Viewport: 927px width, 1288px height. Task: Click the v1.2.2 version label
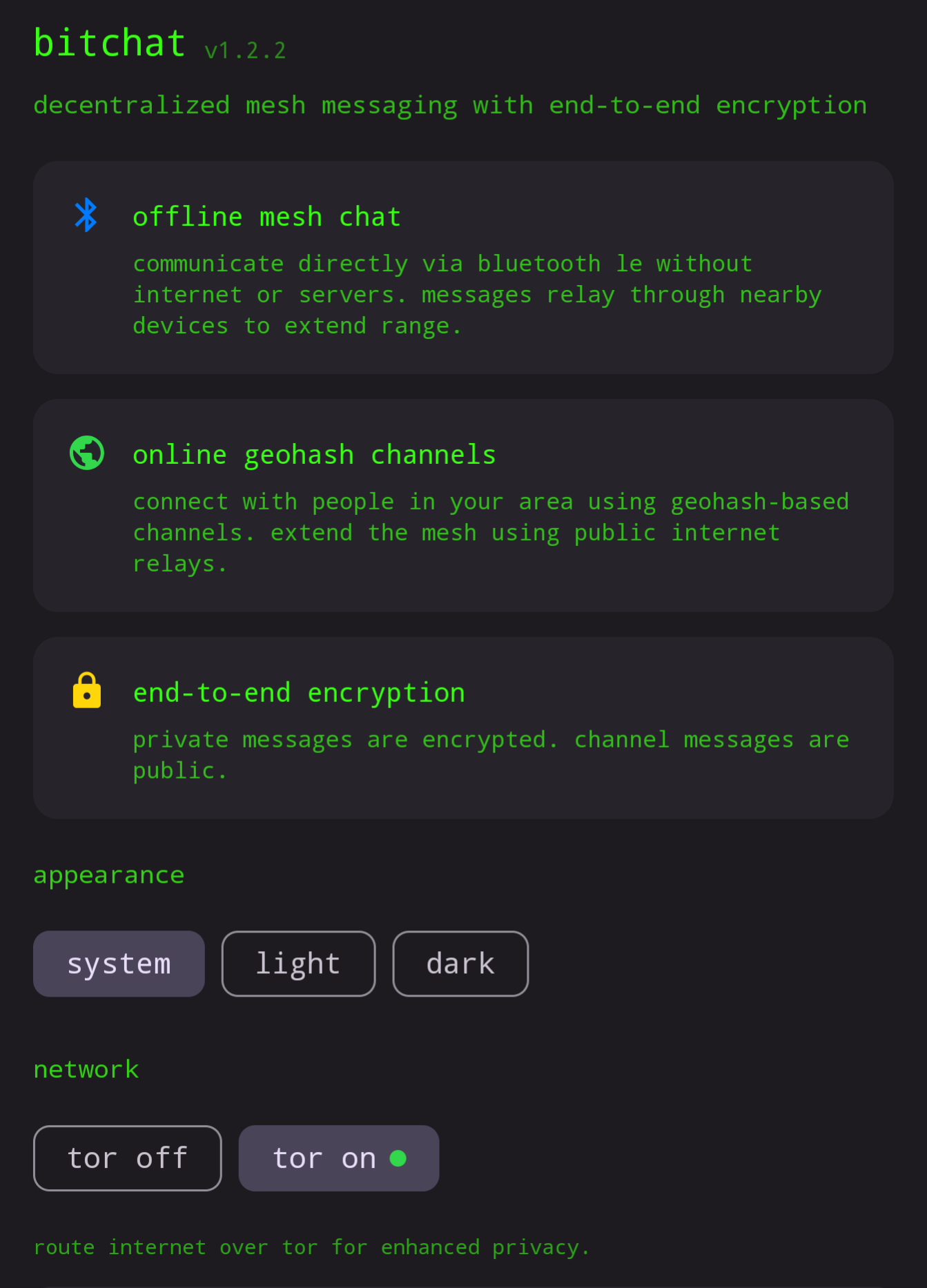coord(245,50)
